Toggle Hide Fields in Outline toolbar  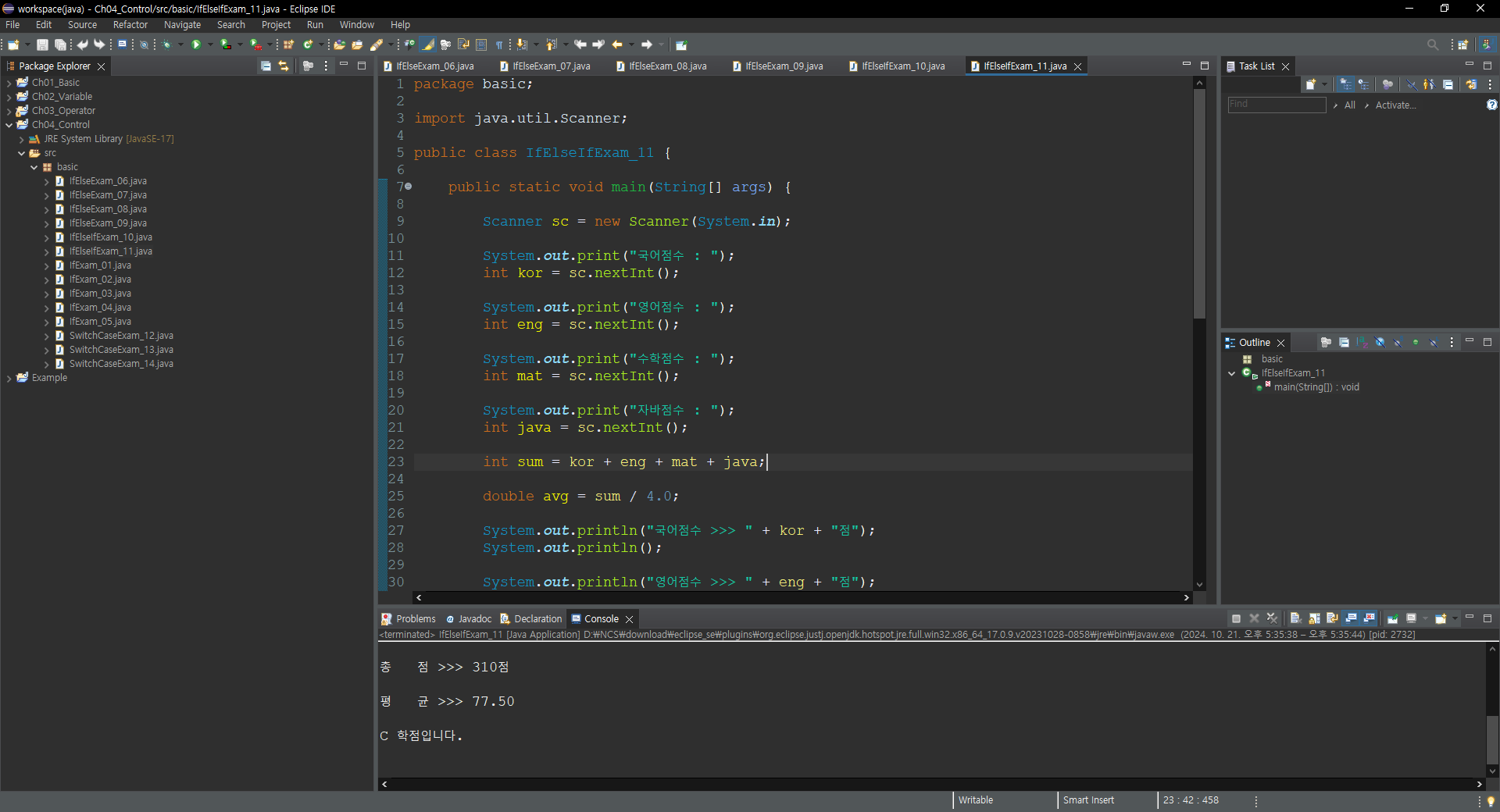point(1380,343)
